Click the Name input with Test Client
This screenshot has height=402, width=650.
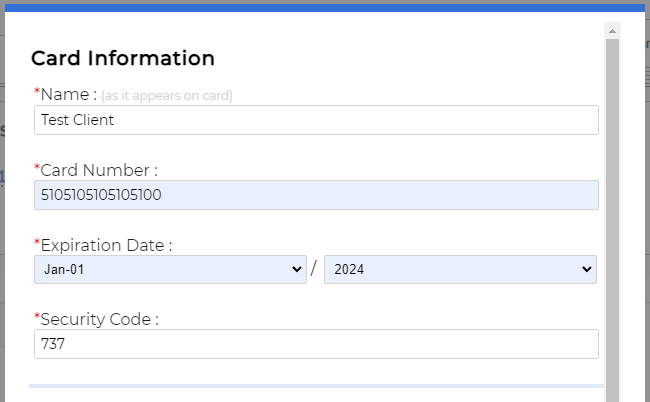click(x=316, y=120)
